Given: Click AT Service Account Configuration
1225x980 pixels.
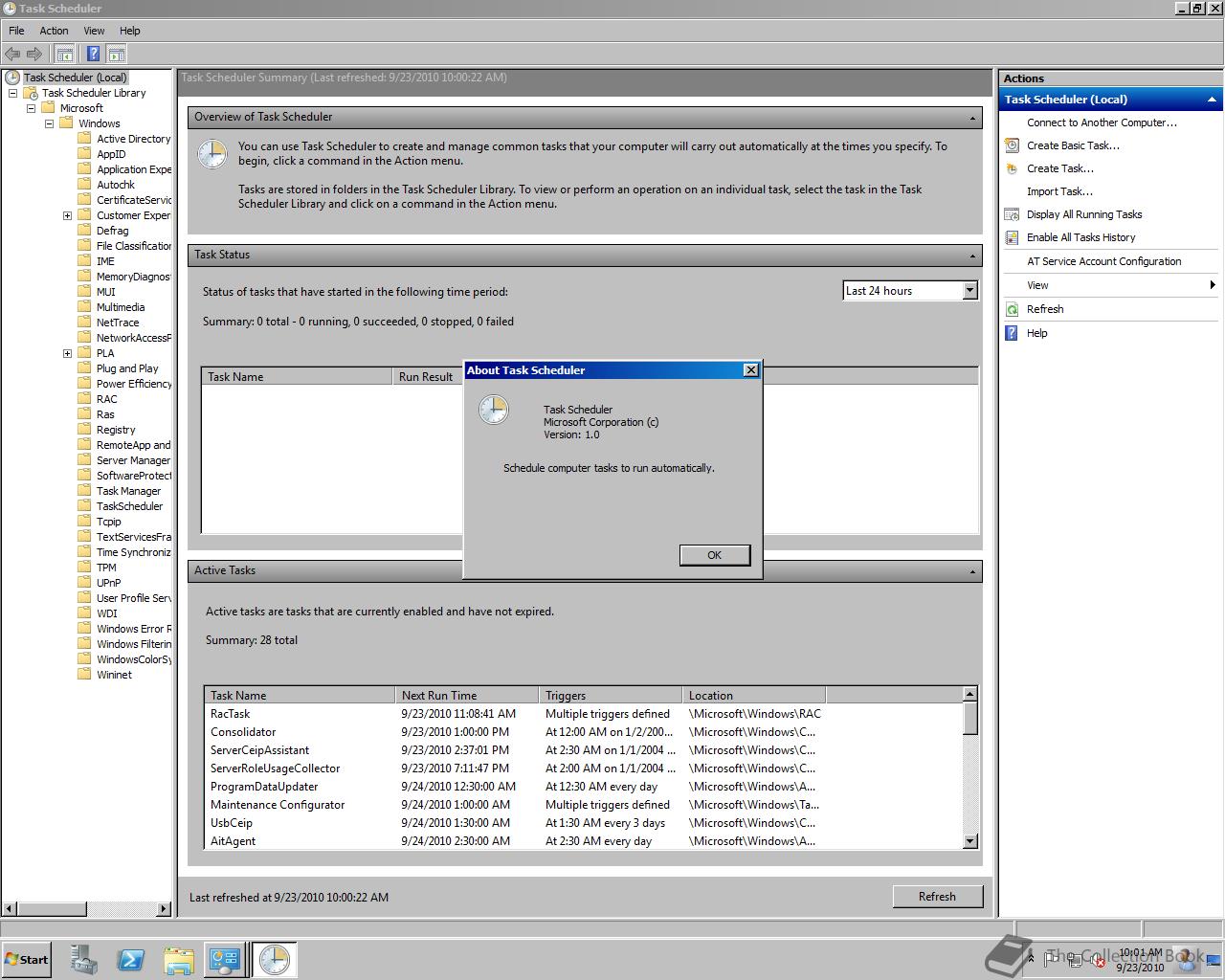Looking at the screenshot, I should 1103,261.
